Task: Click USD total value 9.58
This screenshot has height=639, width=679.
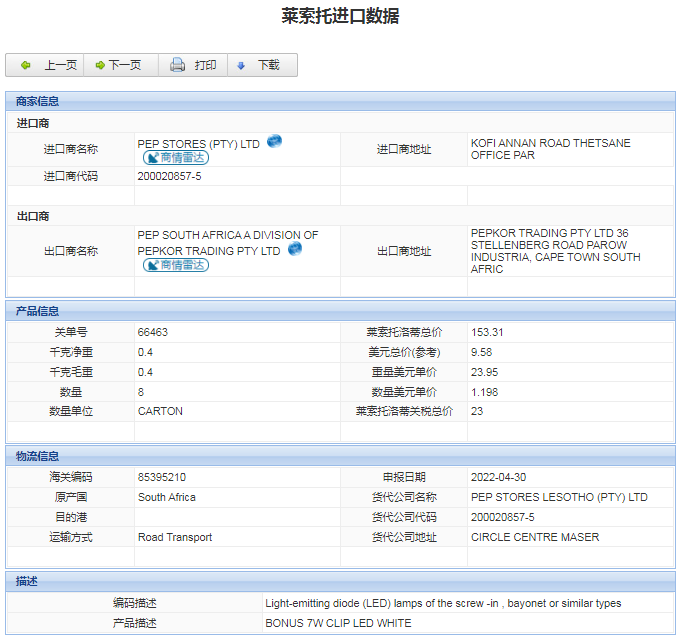Action: 482,352
